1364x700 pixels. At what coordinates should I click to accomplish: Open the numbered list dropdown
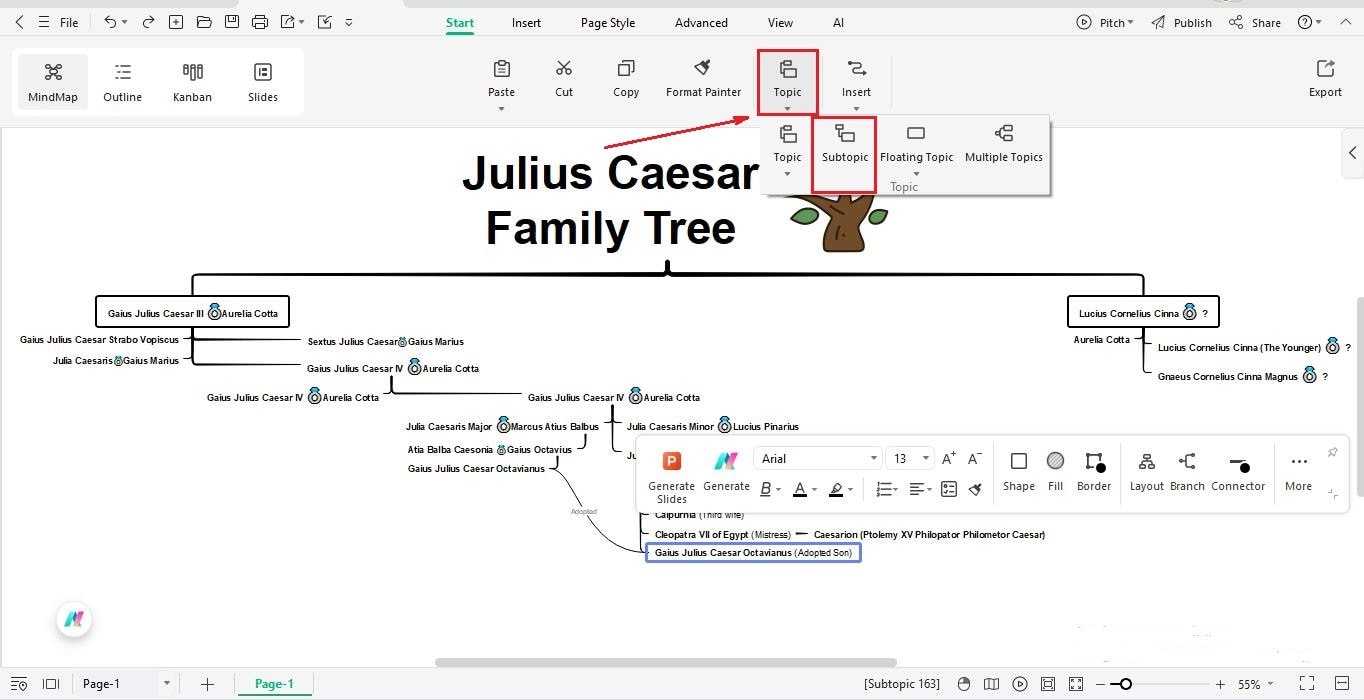[x=887, y=489]
